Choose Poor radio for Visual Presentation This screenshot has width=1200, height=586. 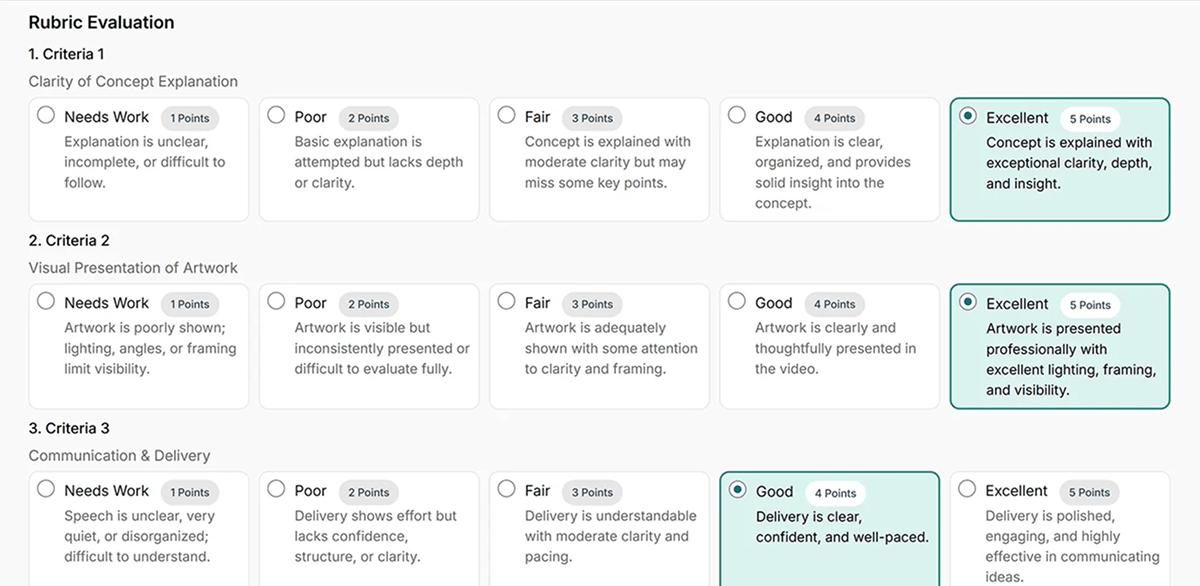(x=276, y=301)
